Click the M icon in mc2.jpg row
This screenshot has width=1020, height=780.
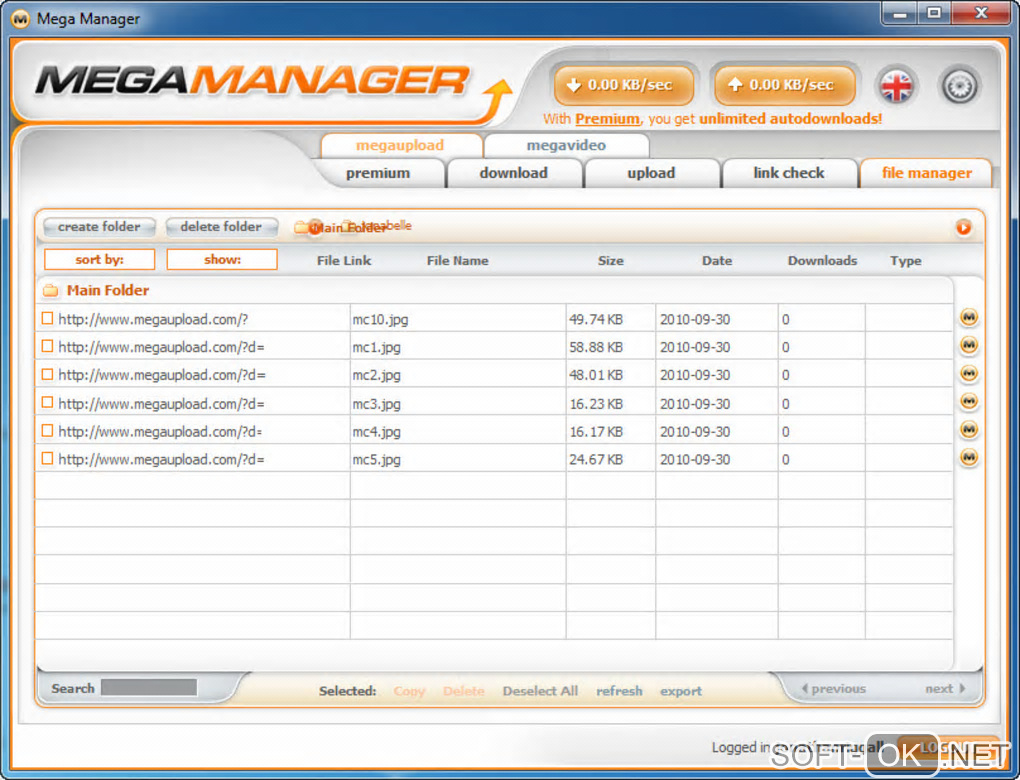tap(969, 373)
